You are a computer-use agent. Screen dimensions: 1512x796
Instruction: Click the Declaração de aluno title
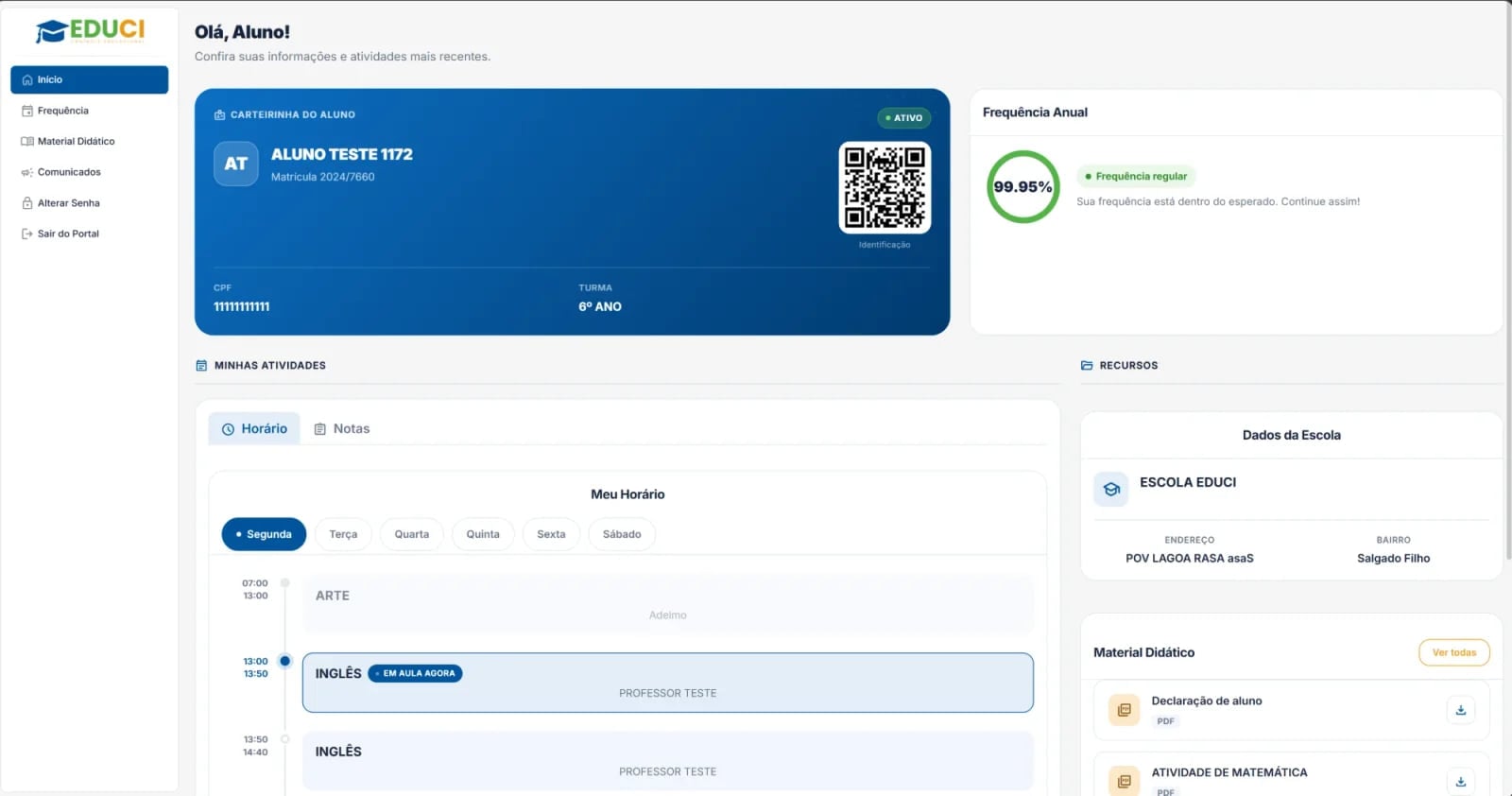(x=1207, y=701)
